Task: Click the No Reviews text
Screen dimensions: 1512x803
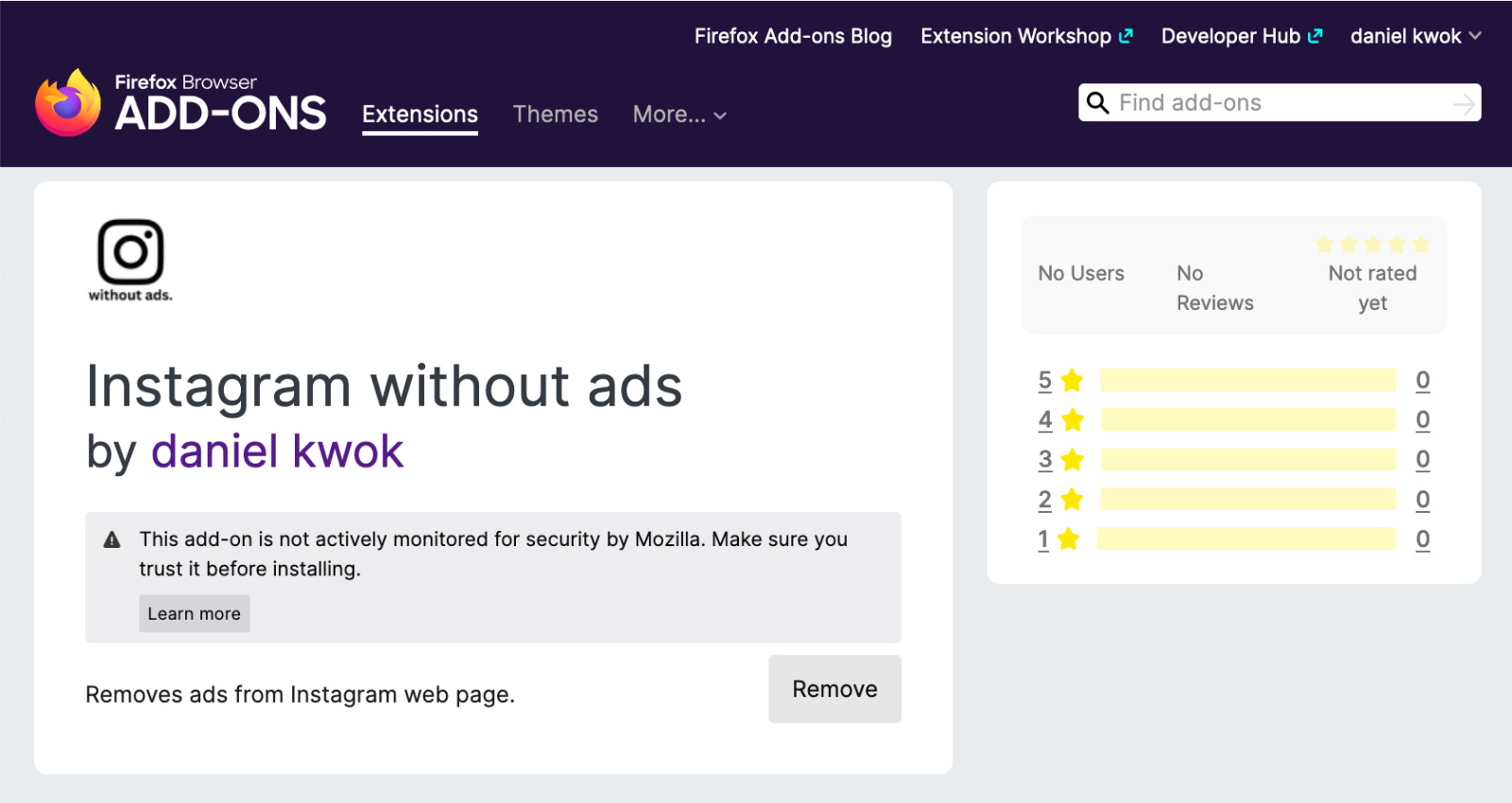Action: coord(1215,288)
